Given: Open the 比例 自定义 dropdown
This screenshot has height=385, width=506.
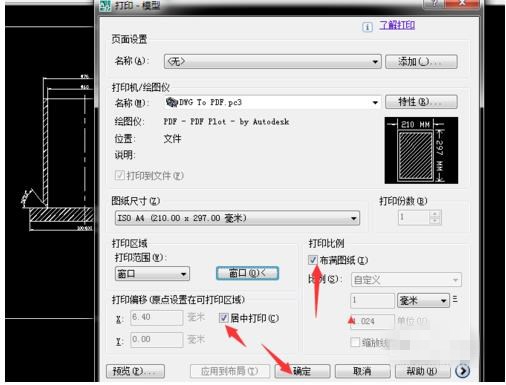Looking at the screenshot, I should click(x=406, y=280).
